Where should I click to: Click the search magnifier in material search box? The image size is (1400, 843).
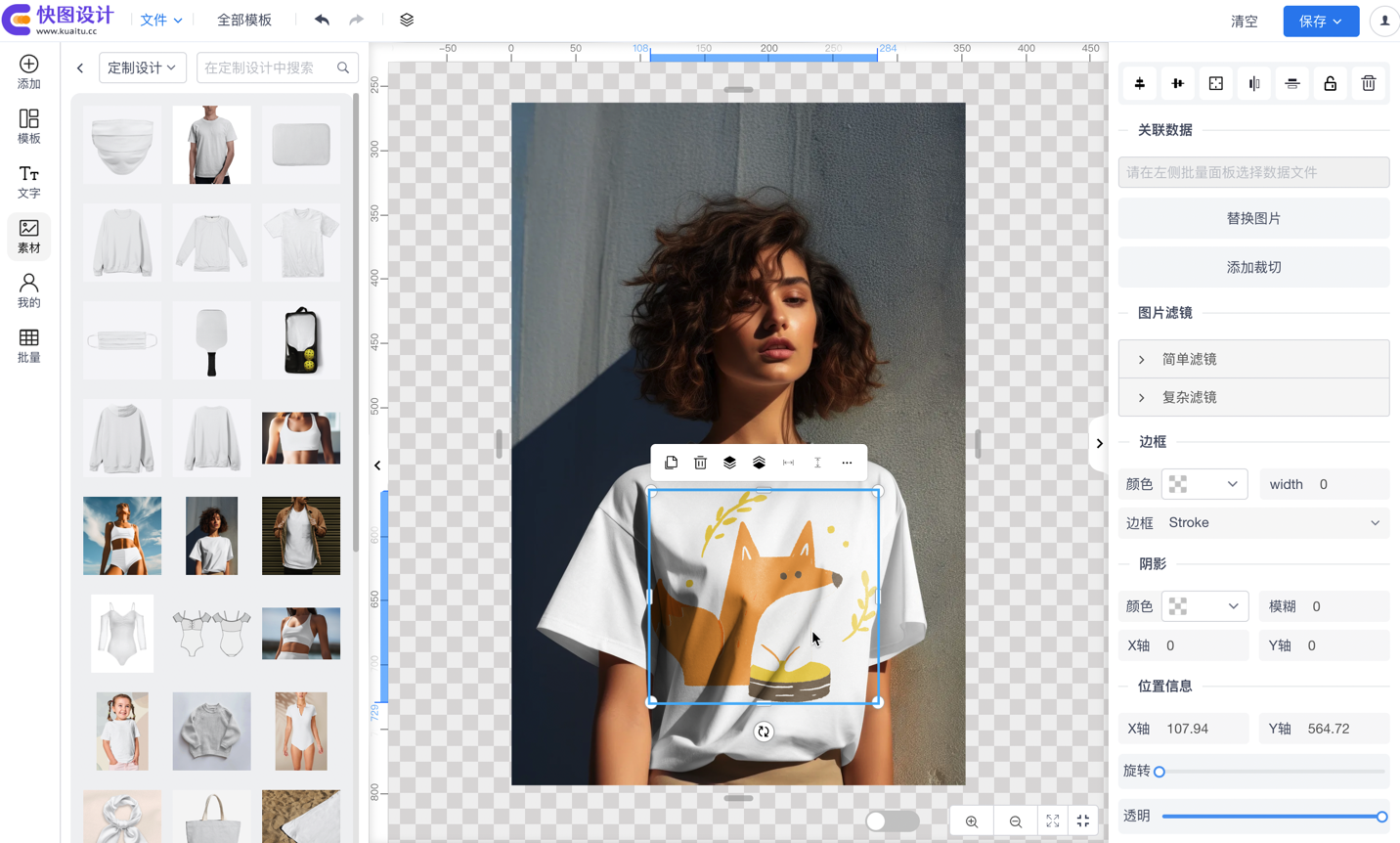click(x=343, y=67)
